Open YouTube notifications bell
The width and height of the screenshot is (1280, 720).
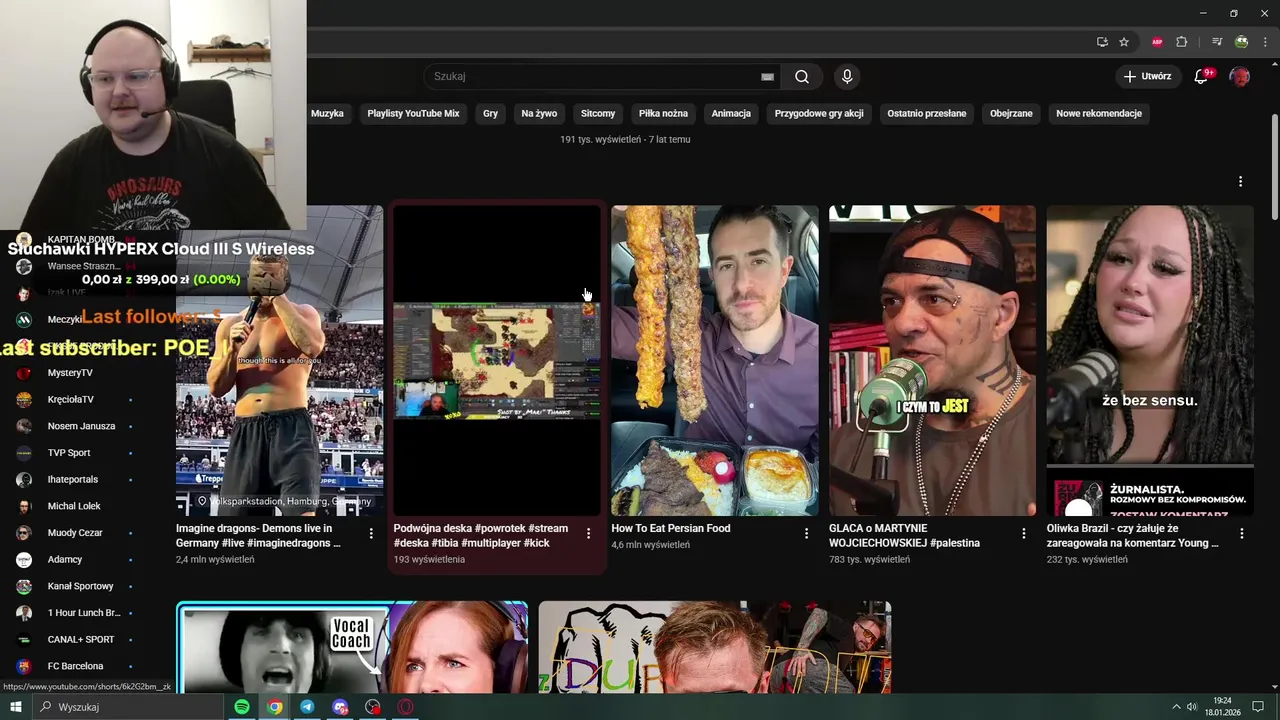click(1202, 76)
